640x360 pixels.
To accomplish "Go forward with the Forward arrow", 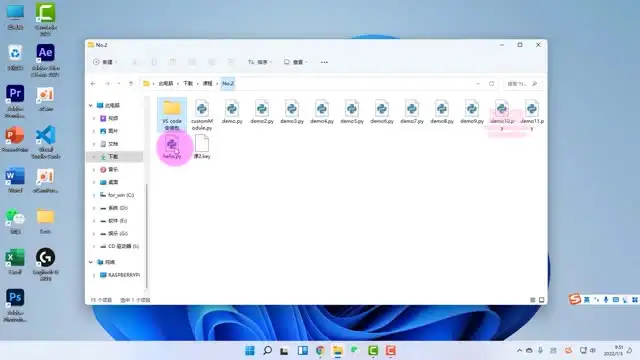I will (x=107, y=84).
